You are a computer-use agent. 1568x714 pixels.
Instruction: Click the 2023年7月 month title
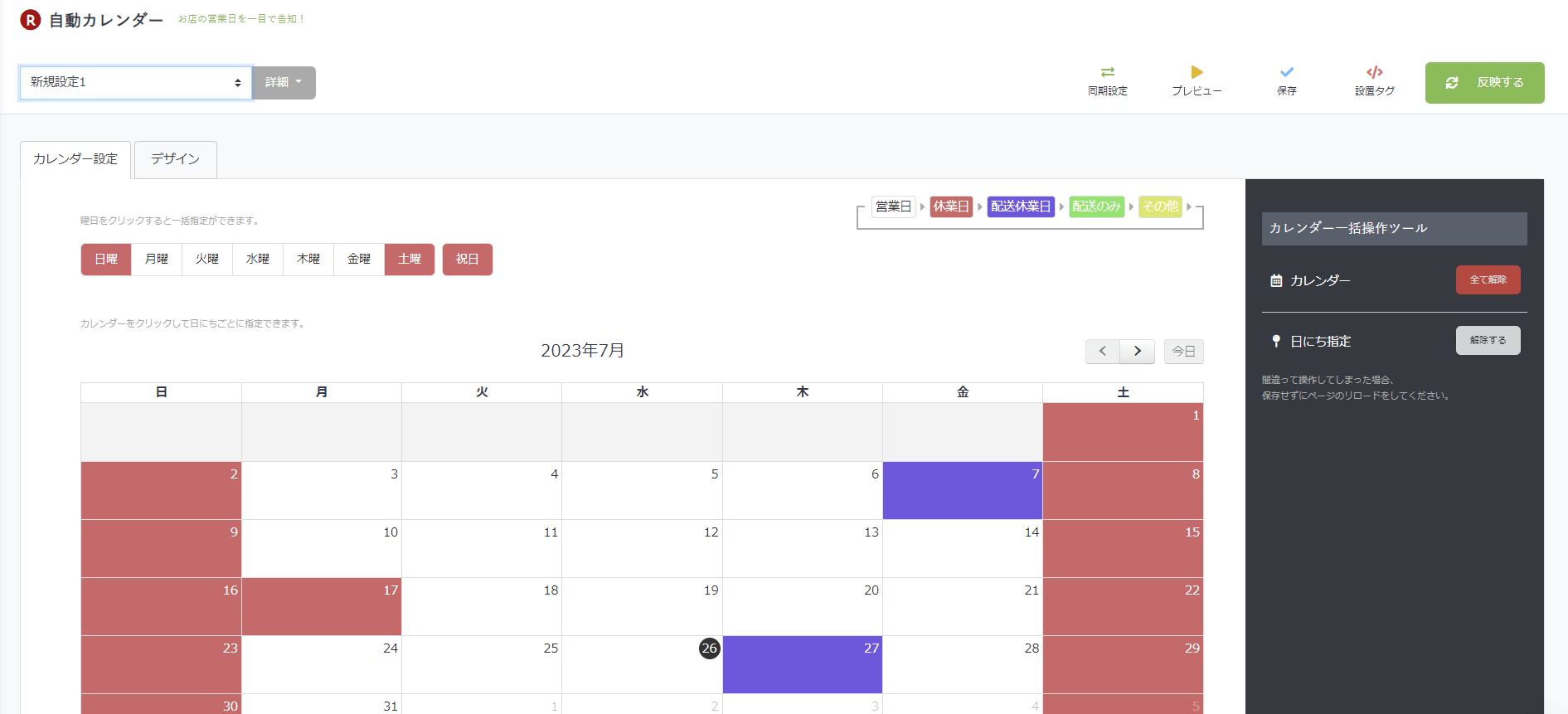(x=583, y=351)
